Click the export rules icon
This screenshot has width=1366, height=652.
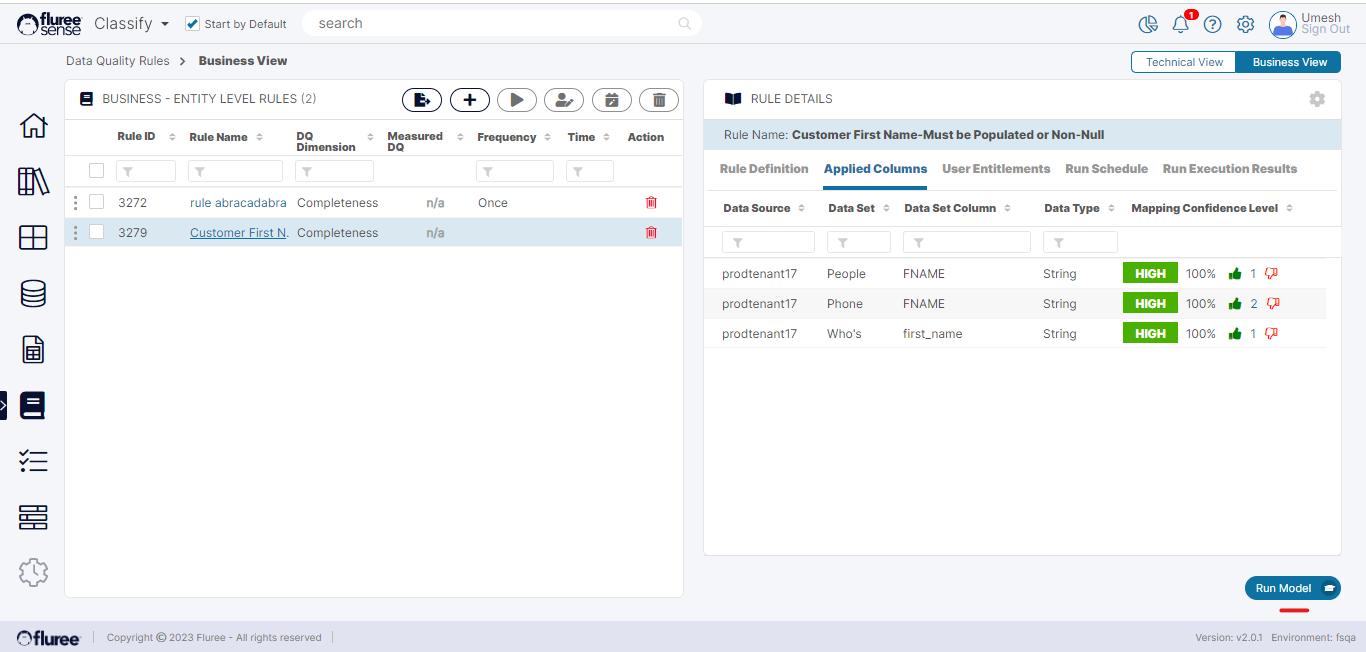422,100
